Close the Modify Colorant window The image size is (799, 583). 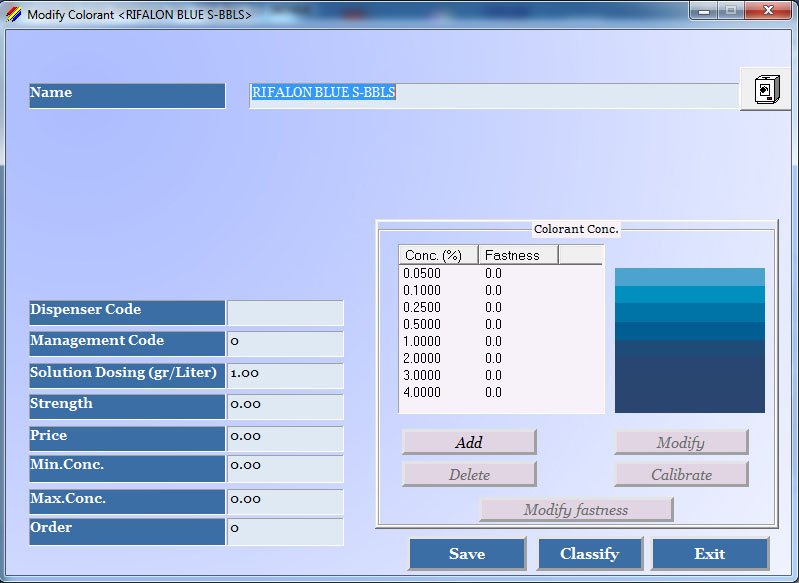click(768, 10)
